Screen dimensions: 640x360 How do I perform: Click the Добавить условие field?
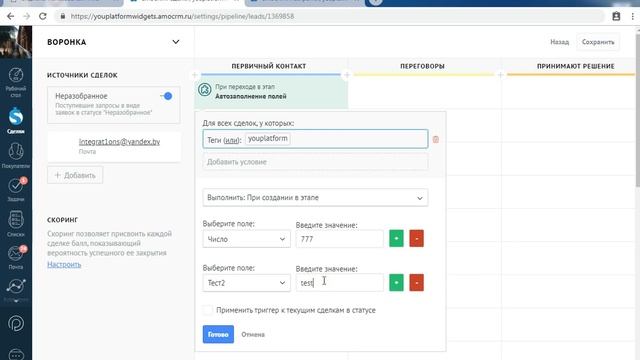[x=315, y=162]
